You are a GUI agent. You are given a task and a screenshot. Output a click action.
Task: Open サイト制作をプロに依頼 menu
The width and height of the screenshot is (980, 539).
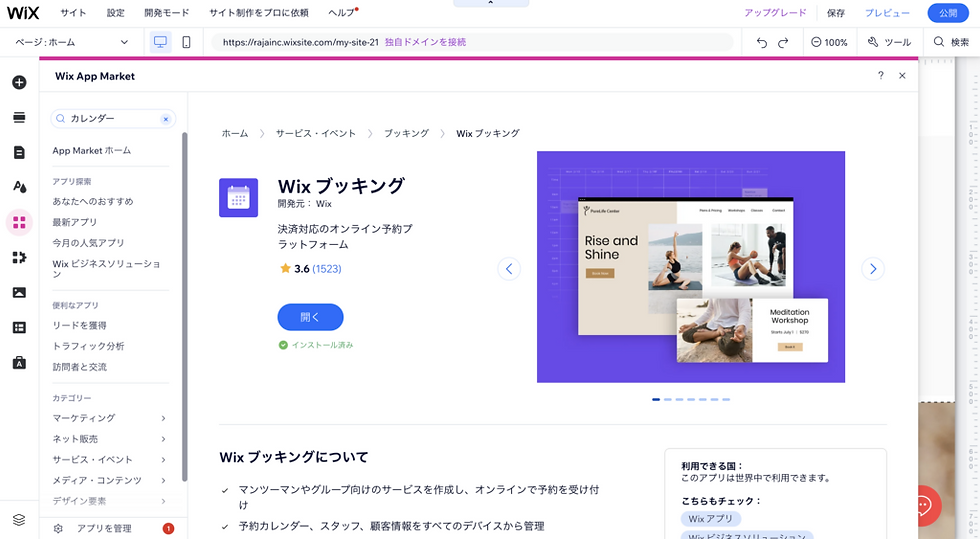(x=259, y=13)
